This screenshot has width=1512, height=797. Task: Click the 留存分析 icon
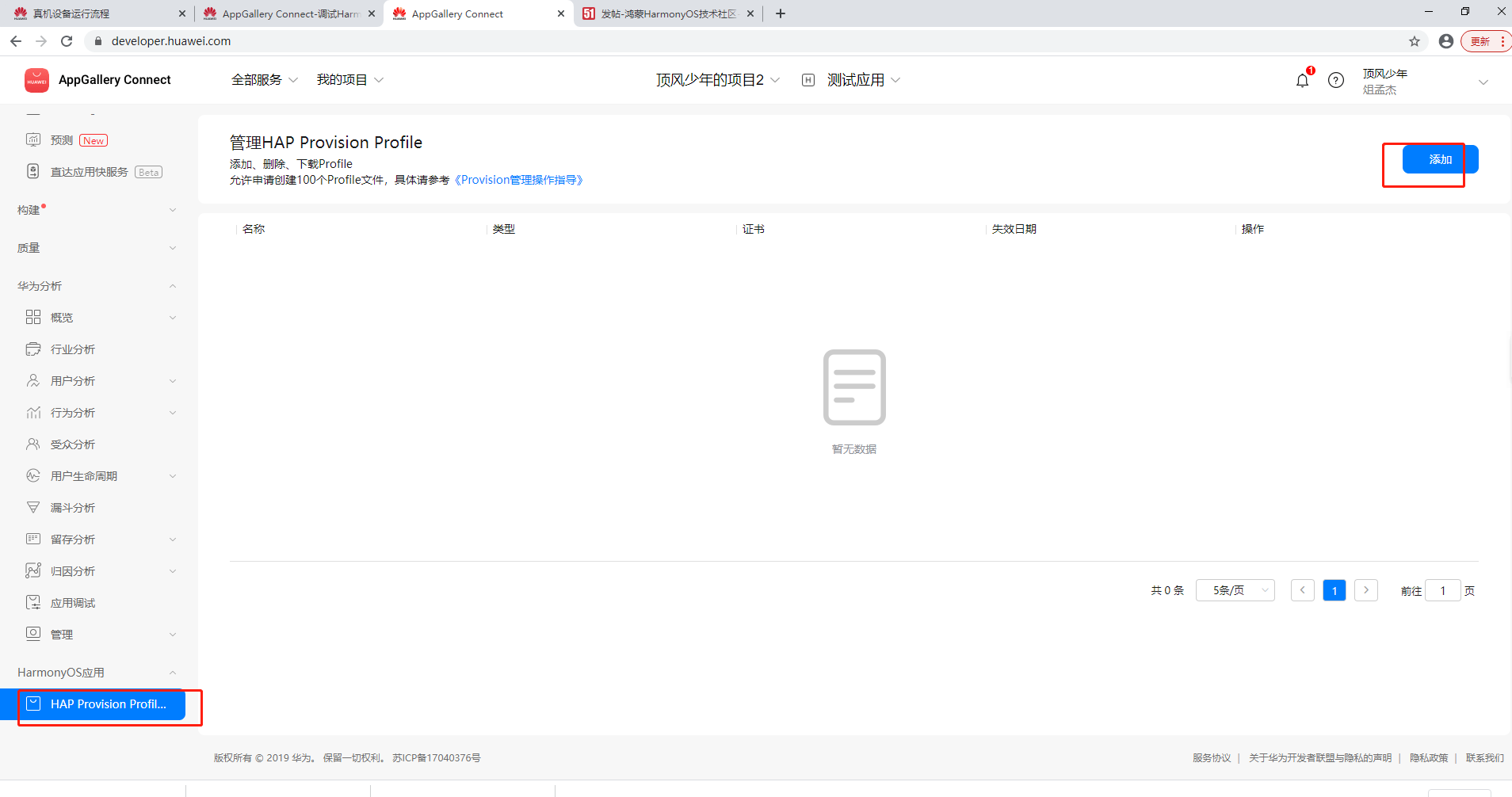pos(33,540)
